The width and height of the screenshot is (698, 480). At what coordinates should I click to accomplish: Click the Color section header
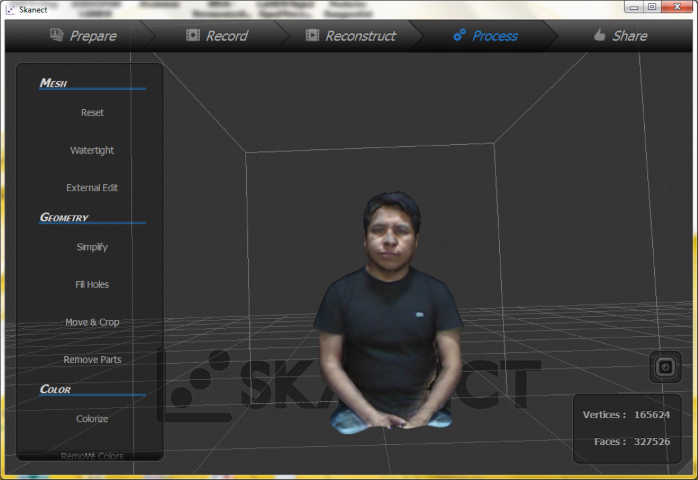pos(55,389)
